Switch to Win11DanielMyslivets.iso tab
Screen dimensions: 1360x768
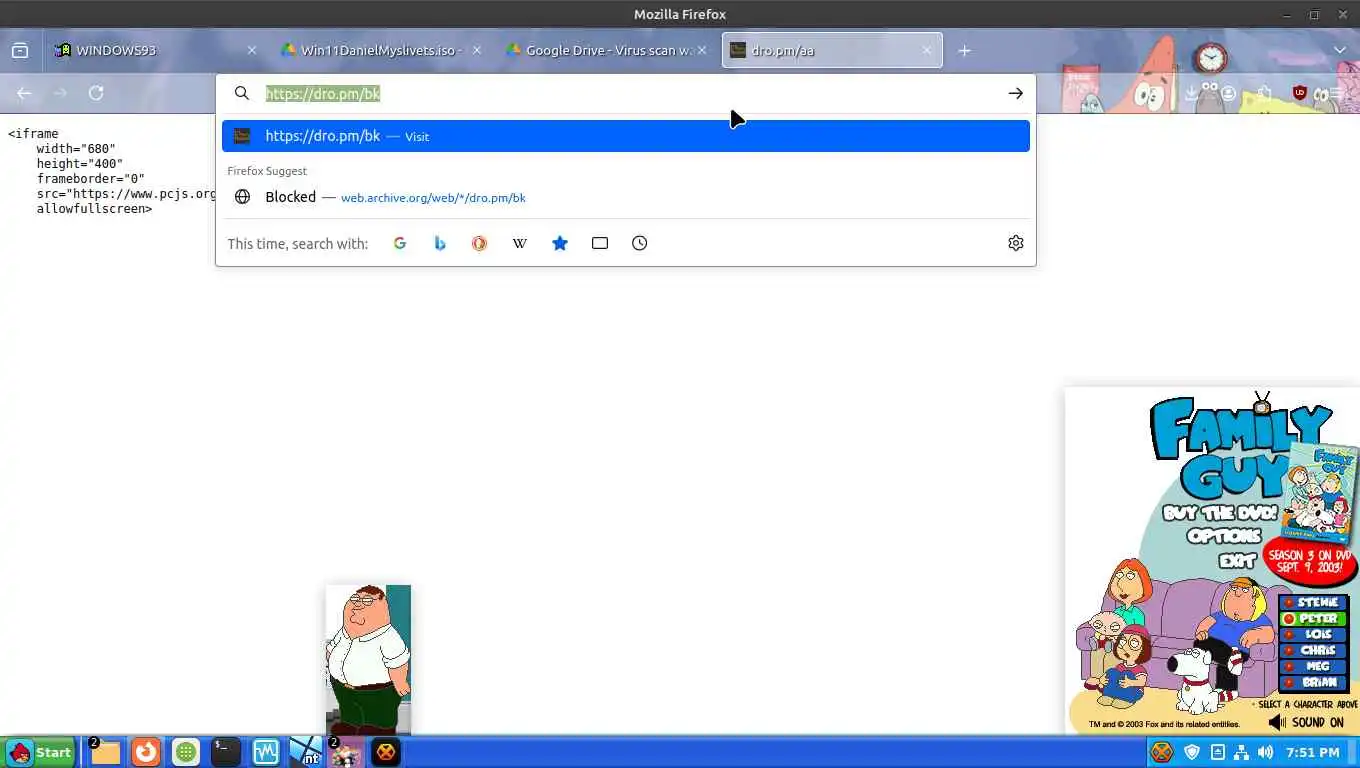click(x=382, y=50)
